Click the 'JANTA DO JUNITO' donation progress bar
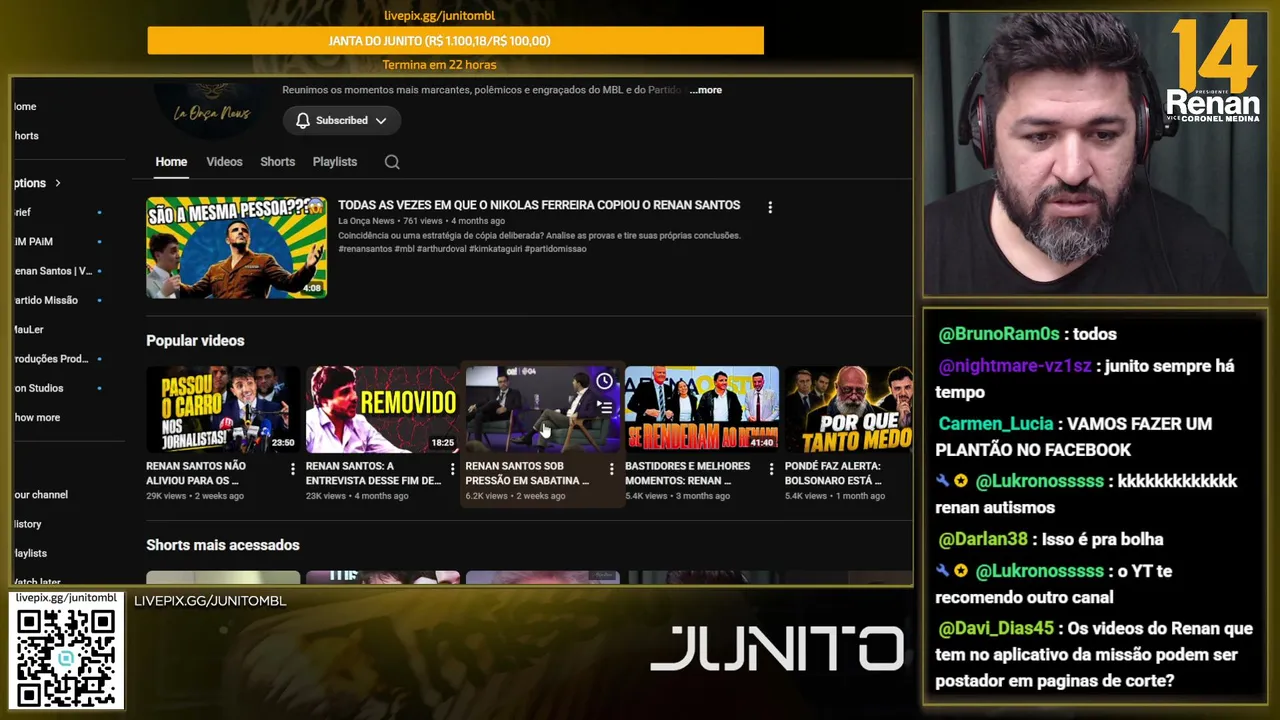 pos(455,41)
